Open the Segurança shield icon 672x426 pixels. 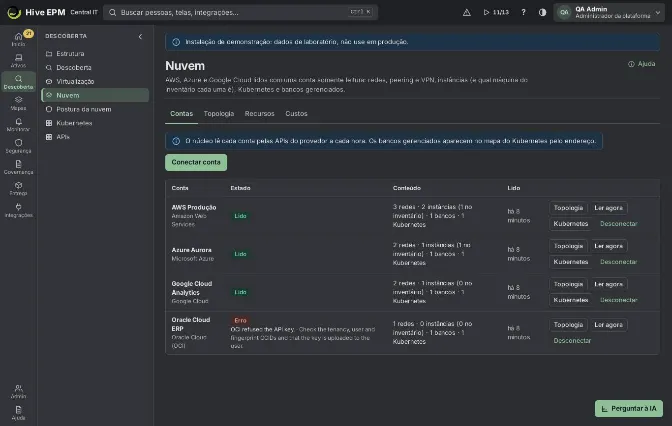18,146
